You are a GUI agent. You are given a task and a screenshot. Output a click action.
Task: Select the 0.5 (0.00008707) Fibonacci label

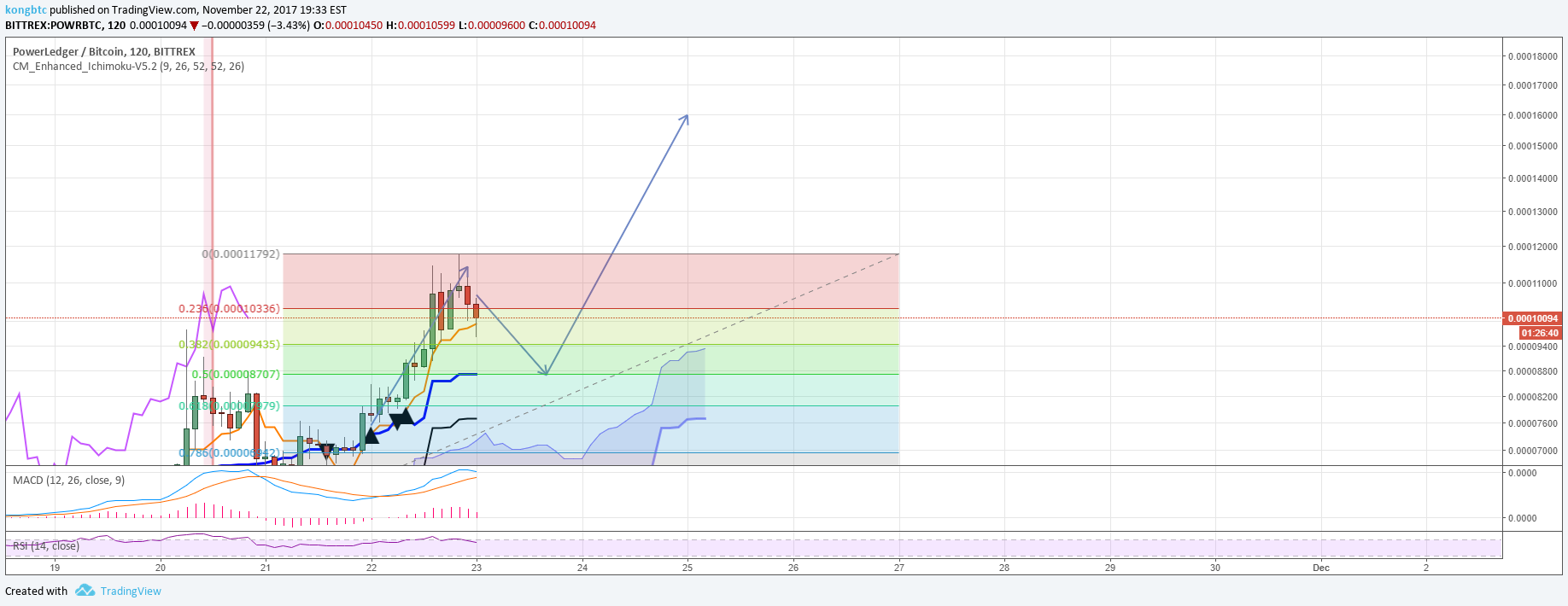pos(236,374)
